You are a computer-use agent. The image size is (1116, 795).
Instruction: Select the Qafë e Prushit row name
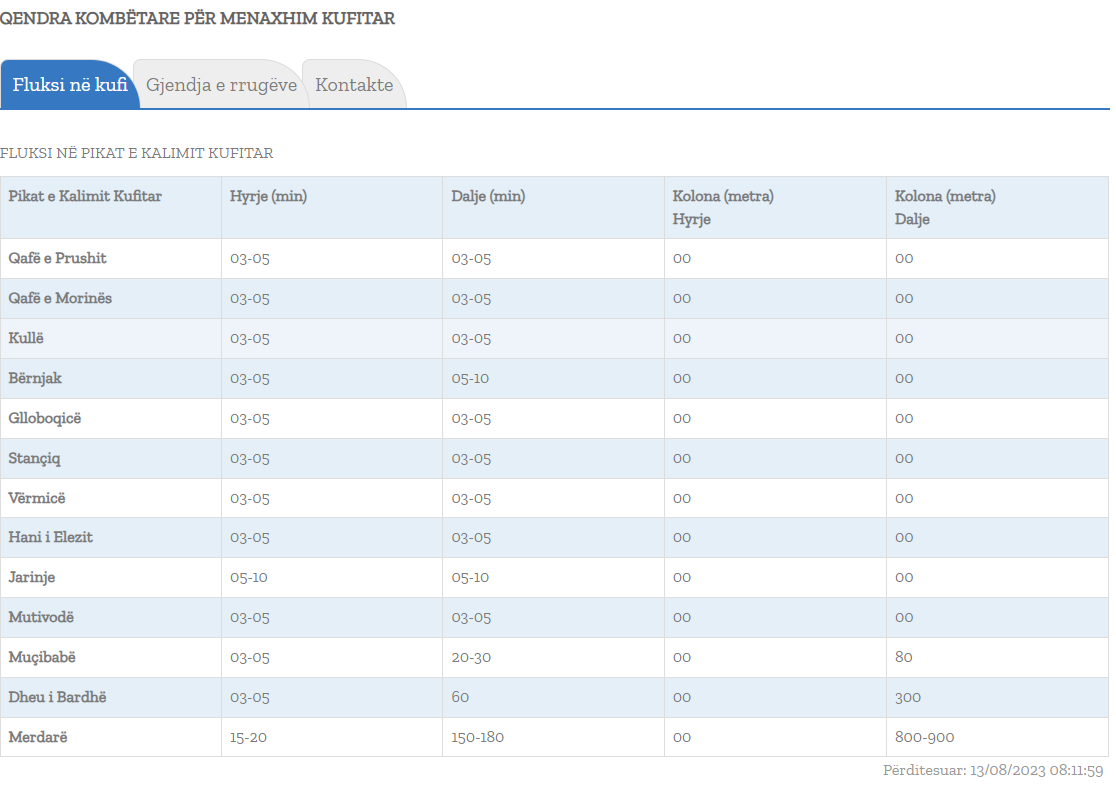pyautogui.click(x=57, y=258)
